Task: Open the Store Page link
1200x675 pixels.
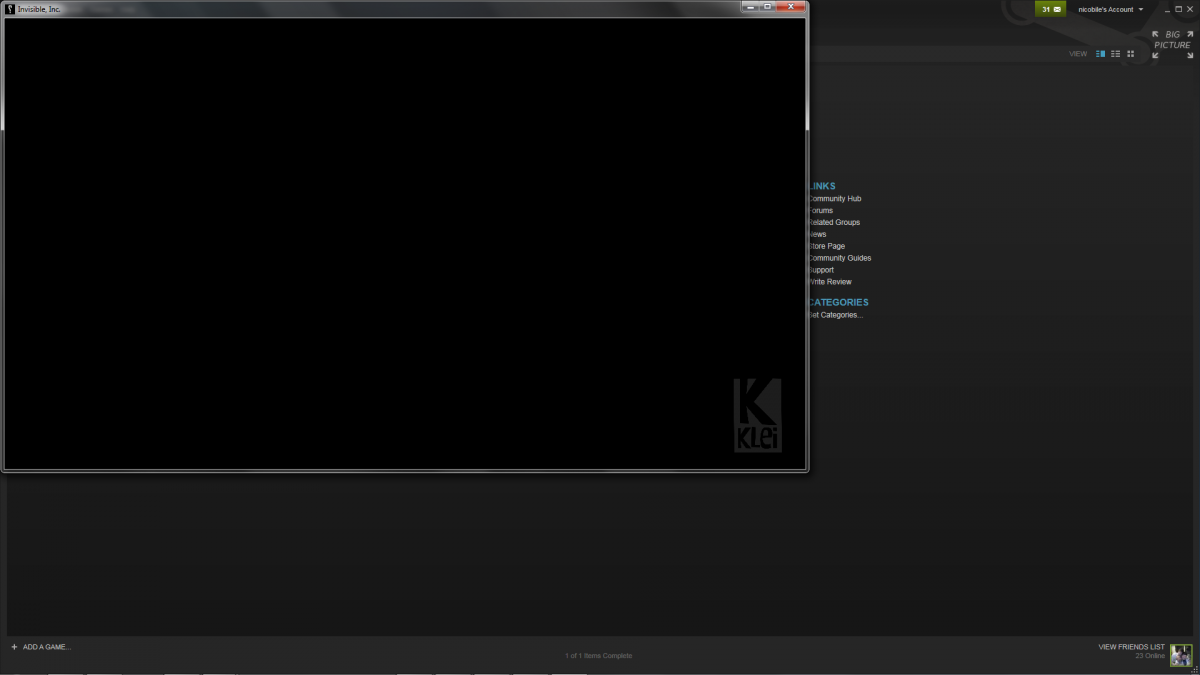Action: tap(828, 246)
